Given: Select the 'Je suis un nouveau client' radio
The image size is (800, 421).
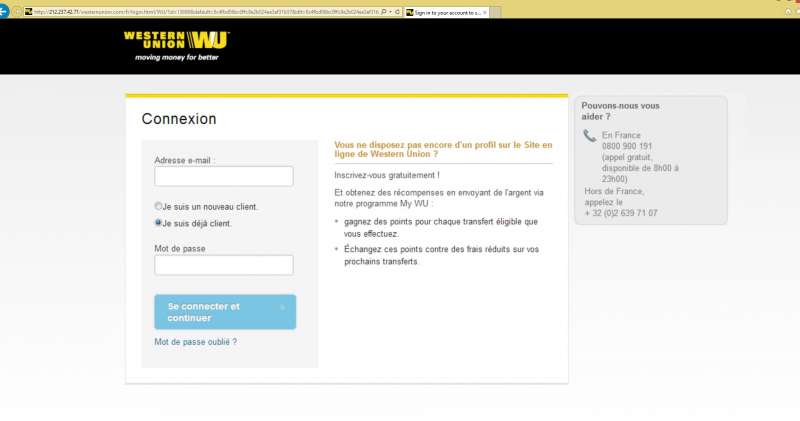Looking at the screenshot, I should pos(158,206).
